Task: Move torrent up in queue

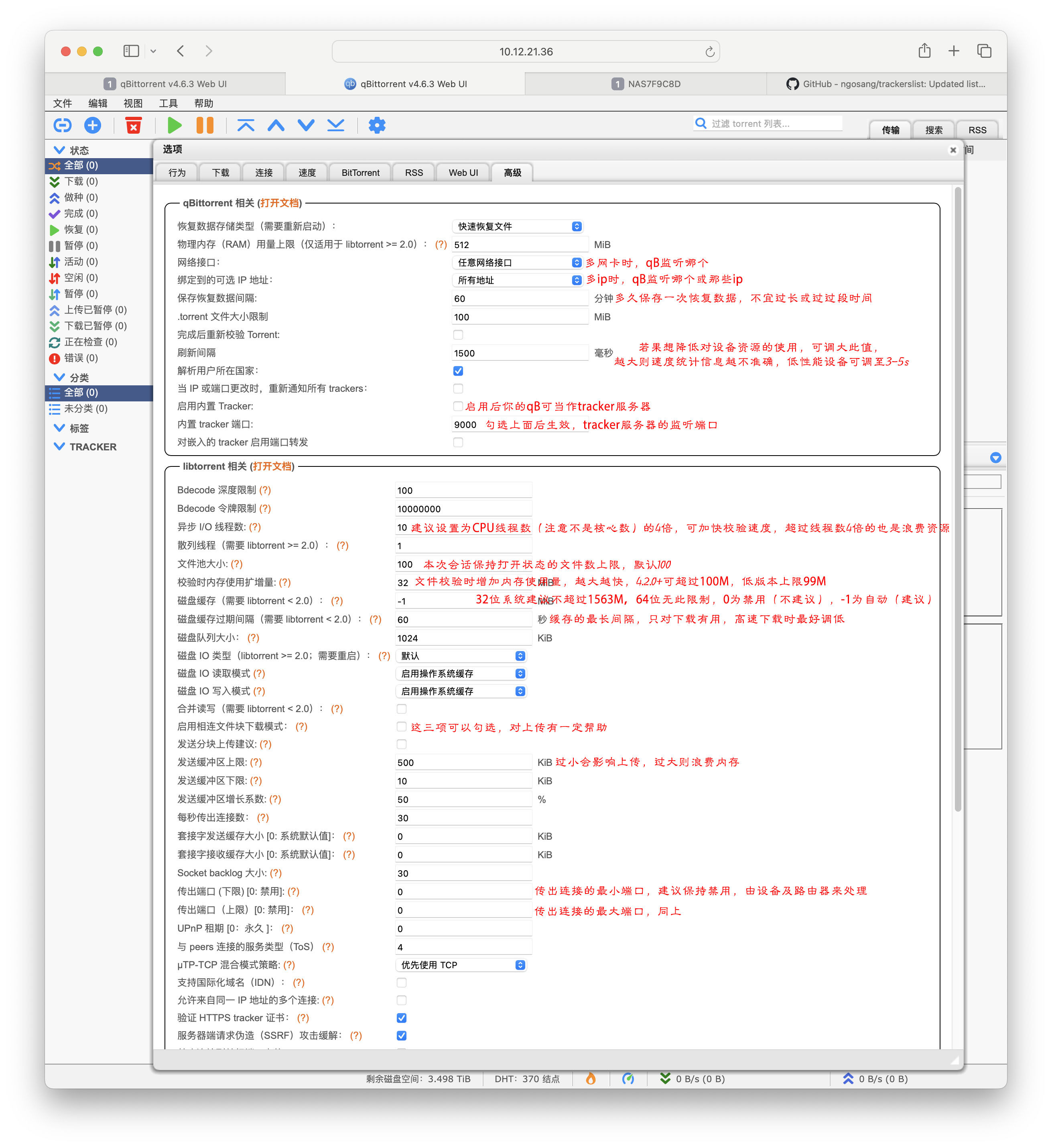Action: [x=276, y=125]
